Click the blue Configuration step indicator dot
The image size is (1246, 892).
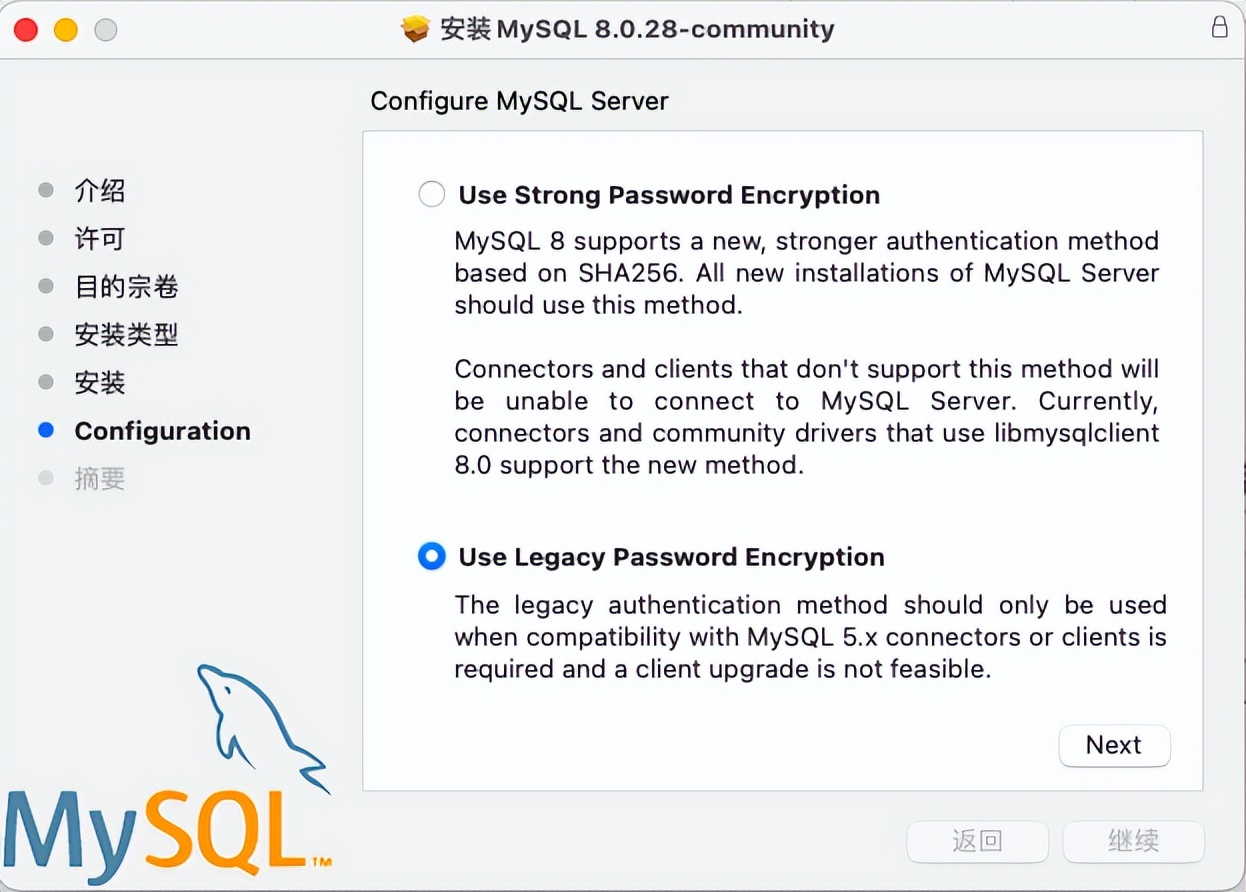point(46,430)
